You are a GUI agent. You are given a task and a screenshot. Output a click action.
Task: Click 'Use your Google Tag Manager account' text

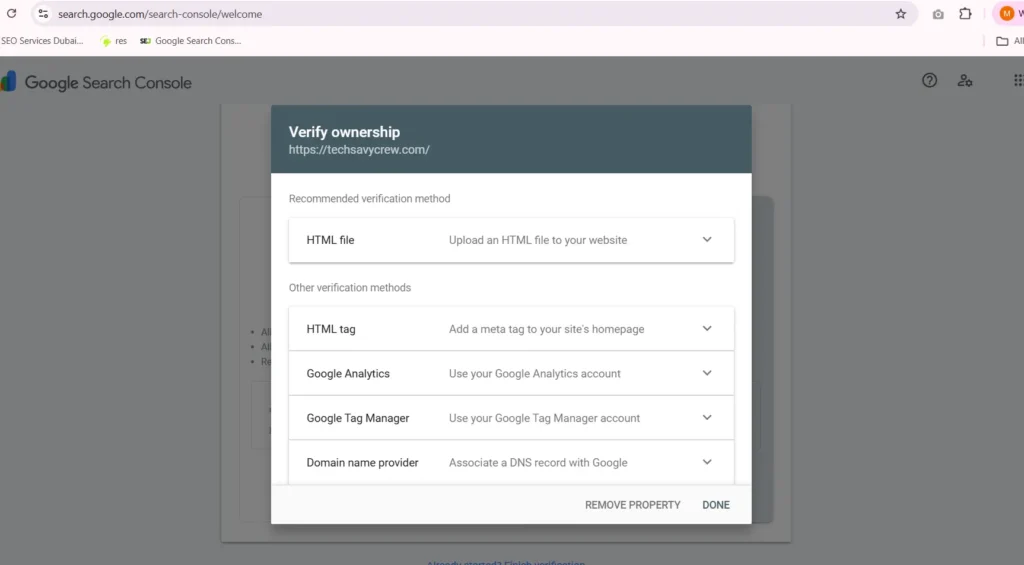pos(545,417)
